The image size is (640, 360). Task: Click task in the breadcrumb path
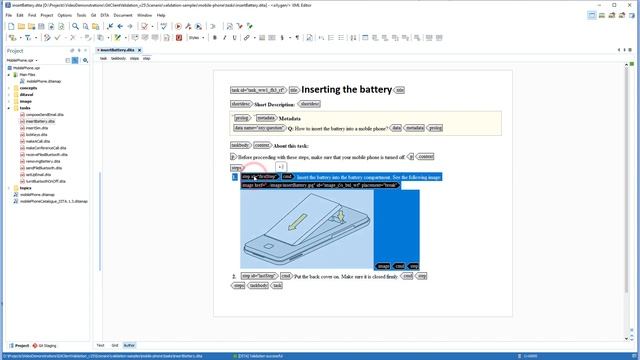click(103, 58)
